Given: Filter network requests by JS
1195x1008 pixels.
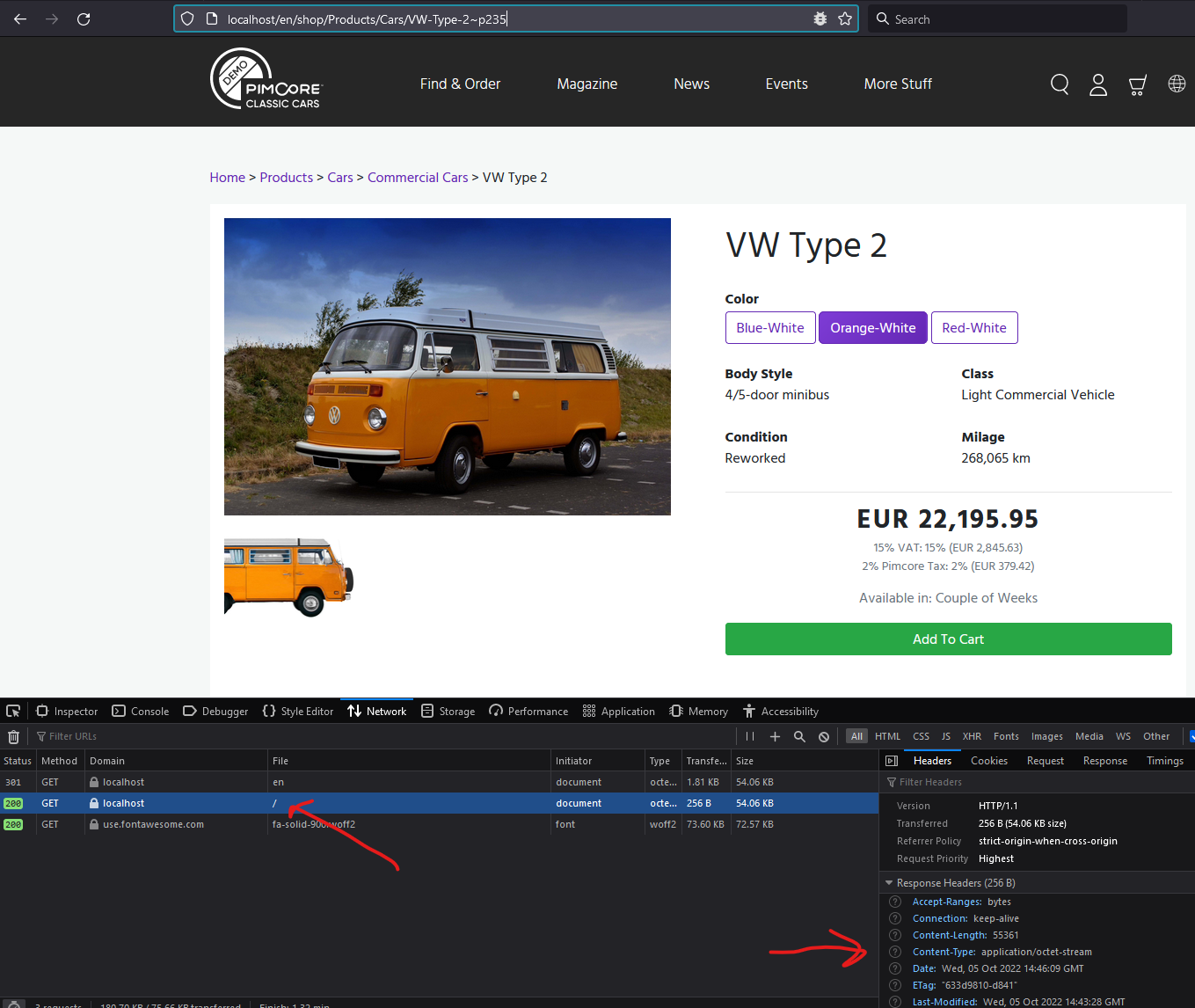Looking at the screenshot, I should pyautogui.click(x=946, y=736).
